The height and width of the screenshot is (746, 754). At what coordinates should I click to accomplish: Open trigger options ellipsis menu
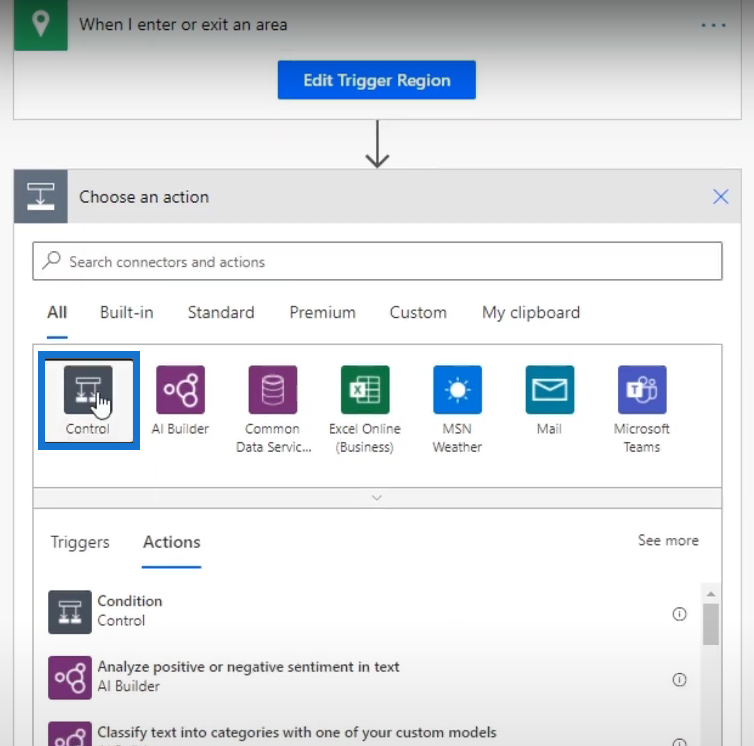click(x=714, y=25)
